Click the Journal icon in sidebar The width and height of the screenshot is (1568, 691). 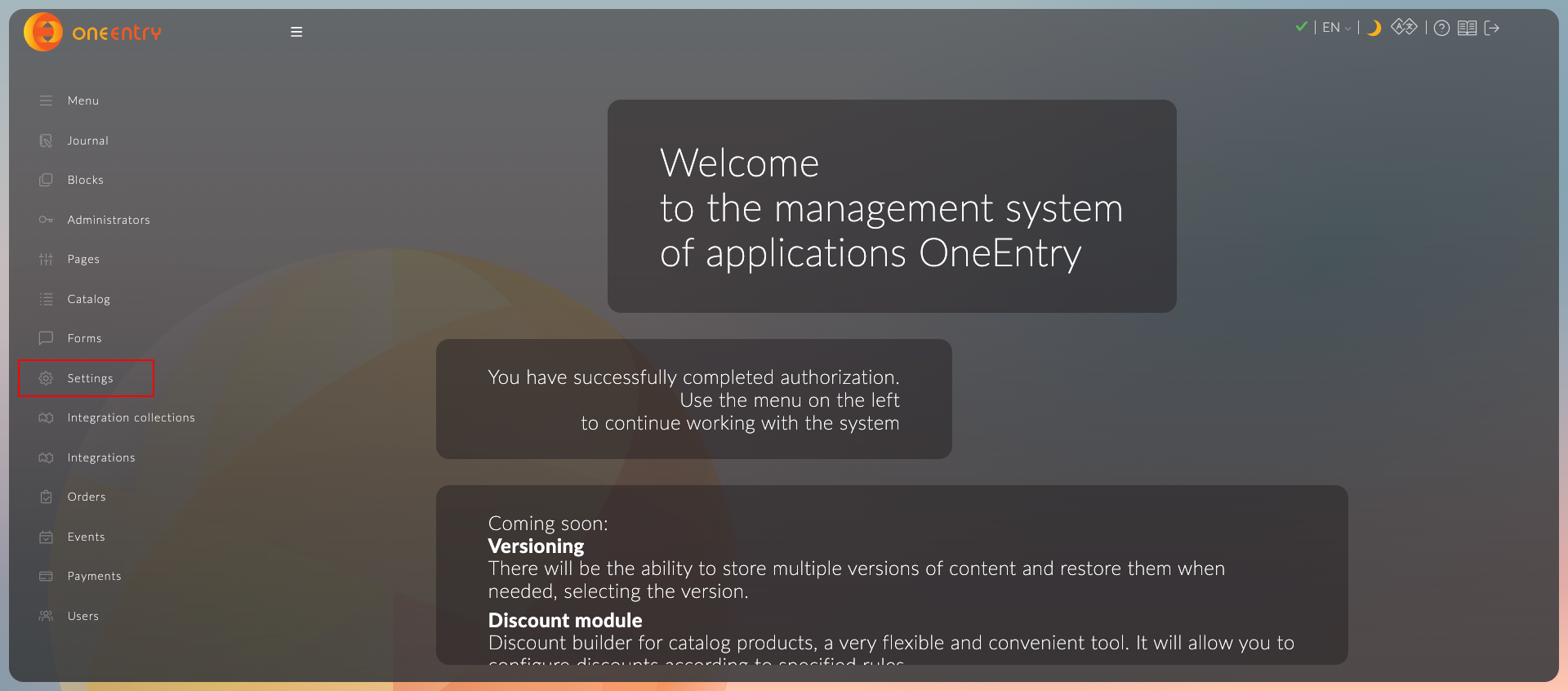(46, 140)
